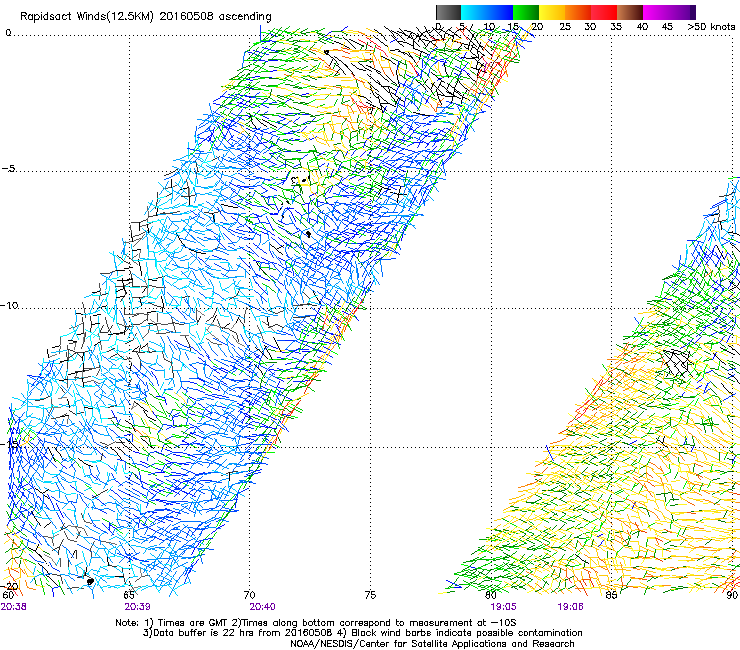Select the '-5' latitude axis label
Viewport: 740px width, 650px height.
9,169
